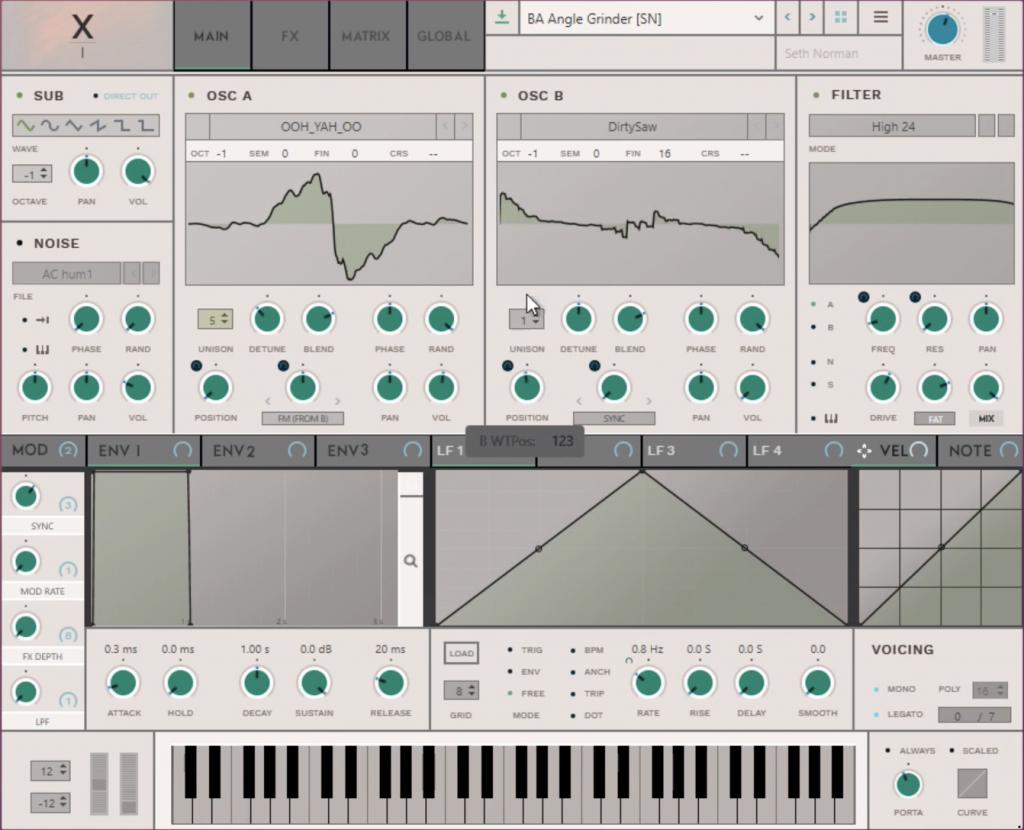Open the preset browser grid icon
Image resolution: width=1024 pixels, height=830 pixels.
(x=840, y=18)
